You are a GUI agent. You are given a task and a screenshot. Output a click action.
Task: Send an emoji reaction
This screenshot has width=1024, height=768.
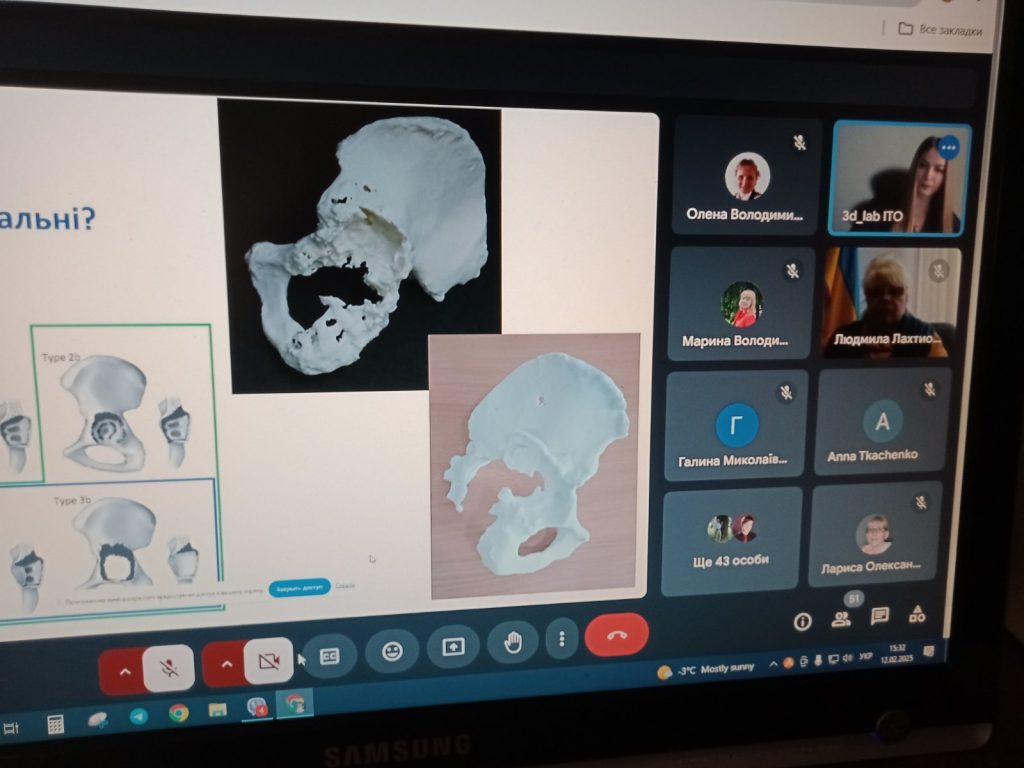(x=392, y=652)
